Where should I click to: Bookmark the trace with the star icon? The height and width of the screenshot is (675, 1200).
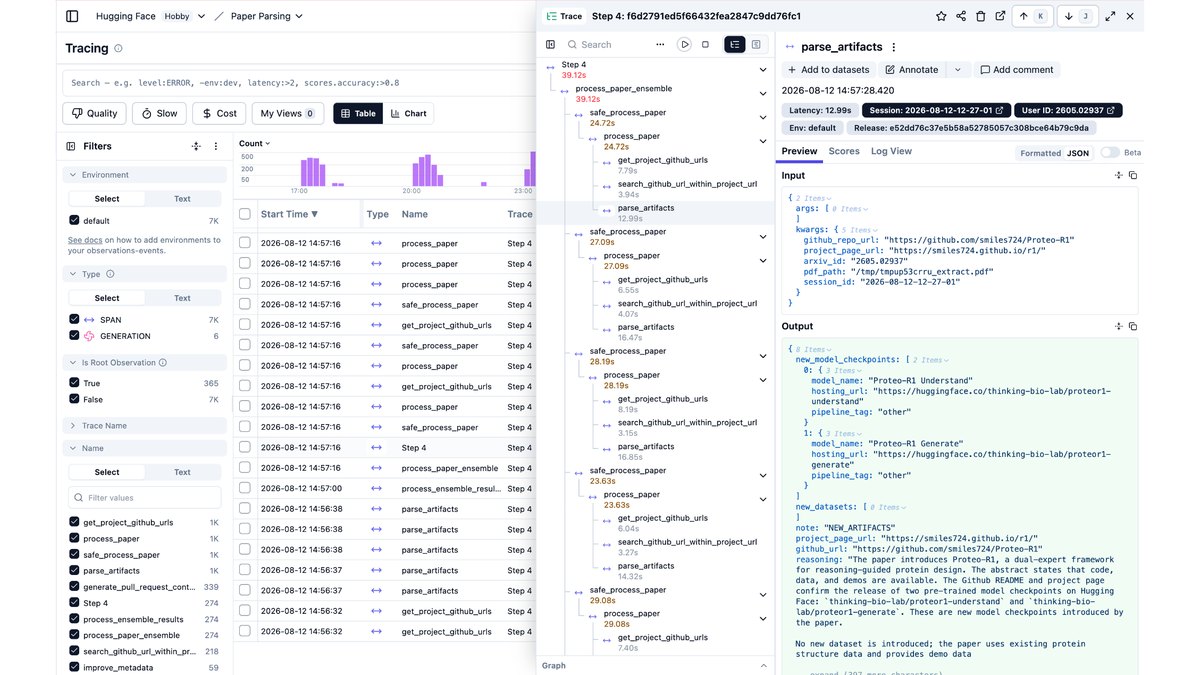[x=941, y=16]
